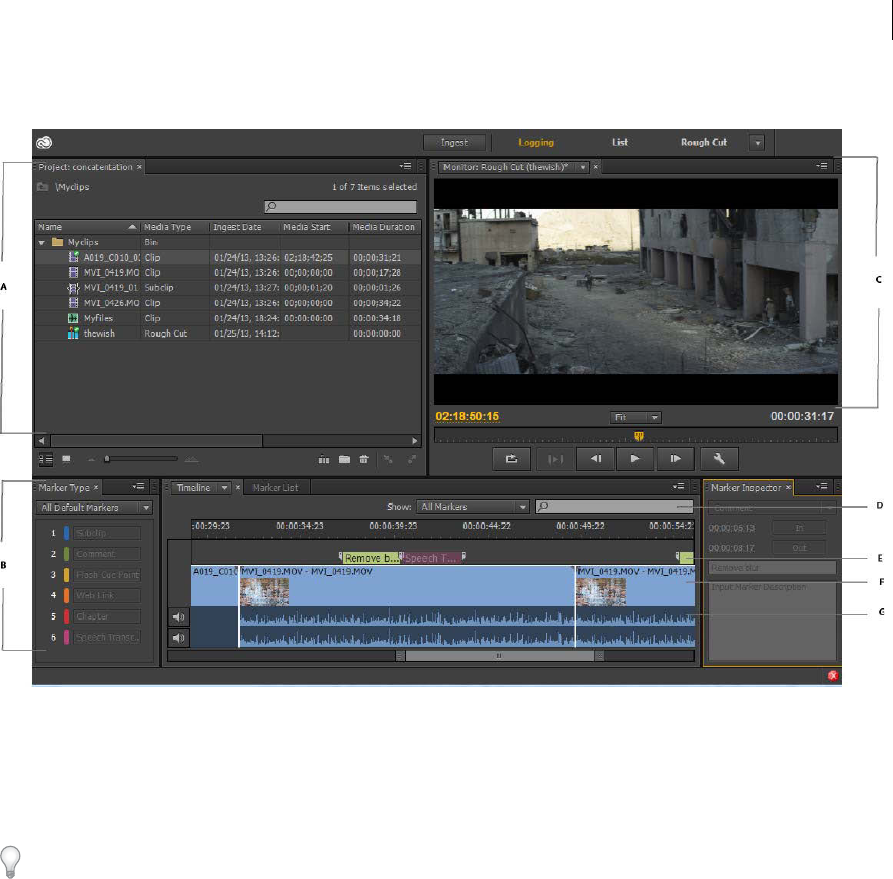Play the rough cut in the monitor

click(x=635, y=459)
